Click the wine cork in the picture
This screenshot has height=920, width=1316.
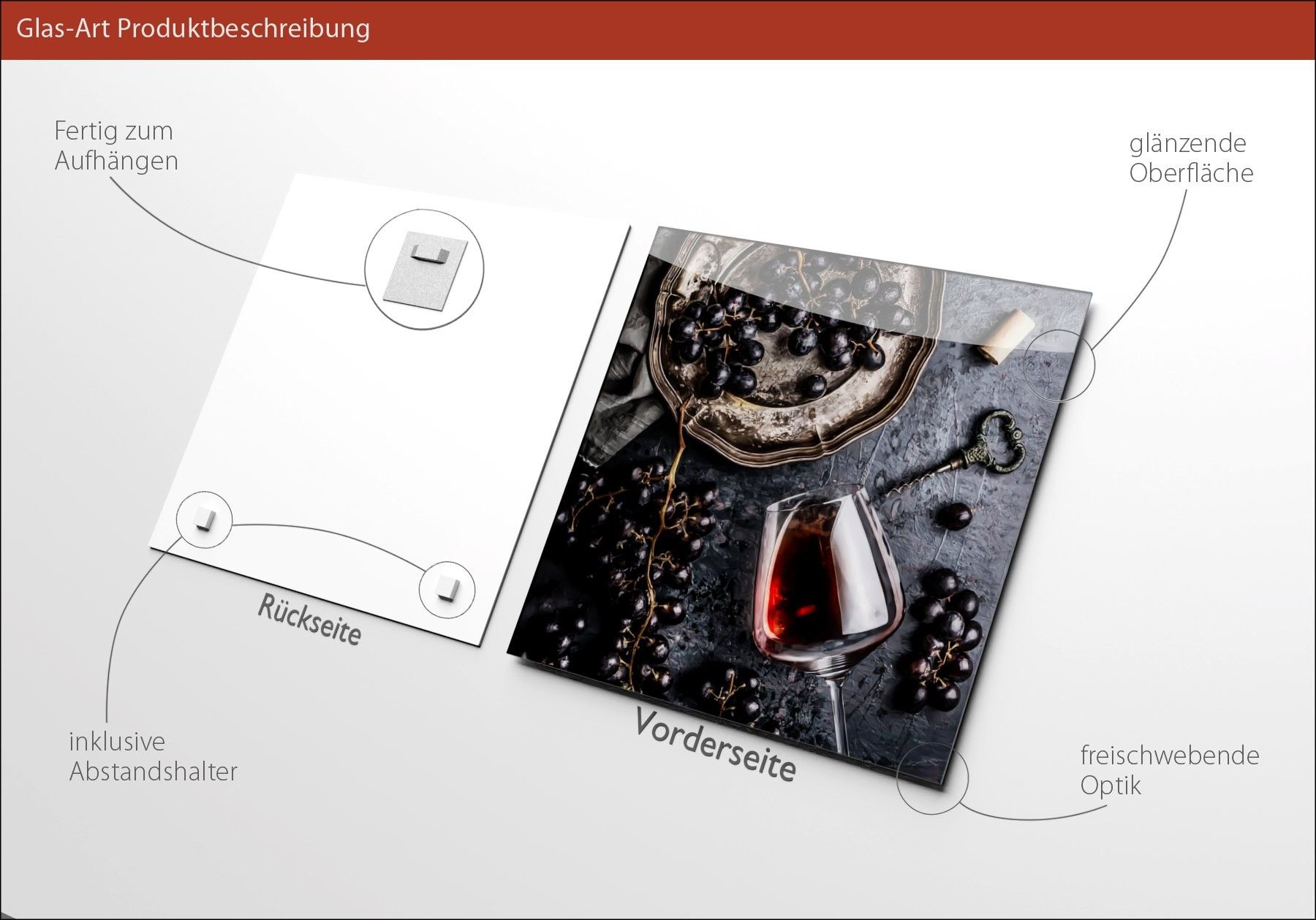pos(1003,334)
